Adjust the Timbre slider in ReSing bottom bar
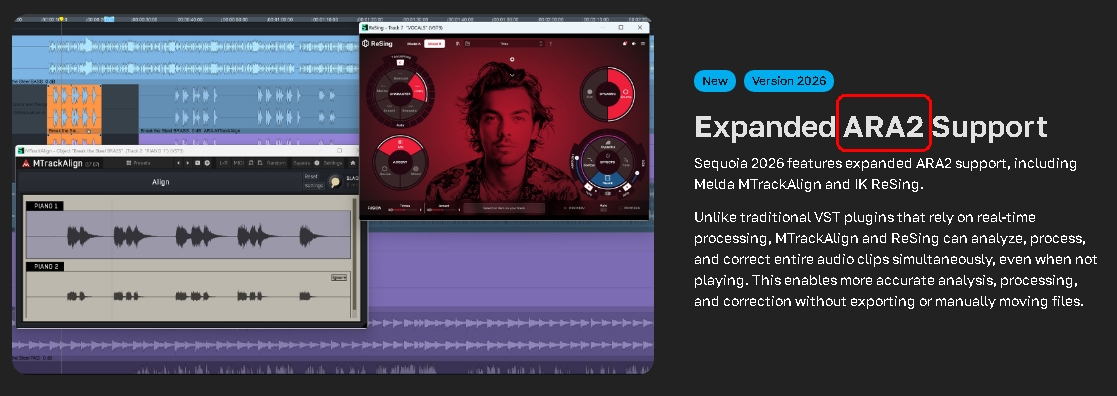This screenshot has height=396, width=1117. [405, 209]
